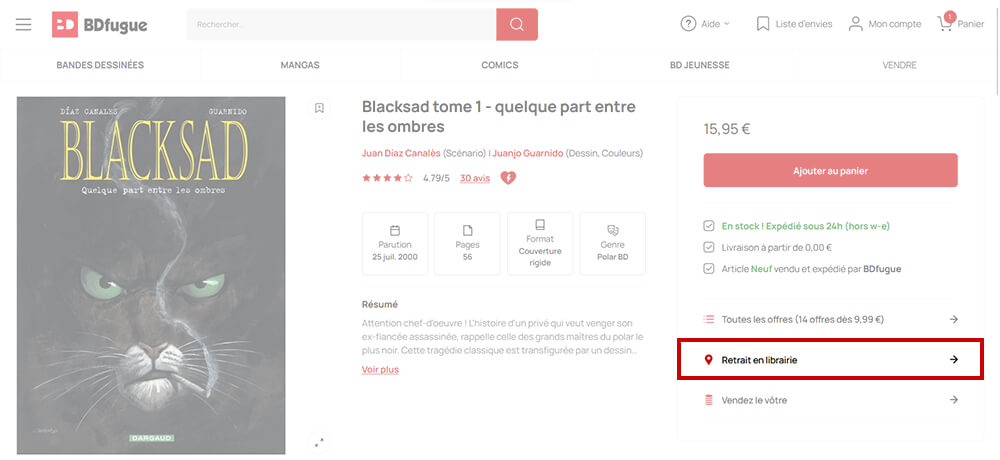Click Ajouter au panier button
Screen dimensions: 1000x460
pyautogui.click(x=830, y=170)
